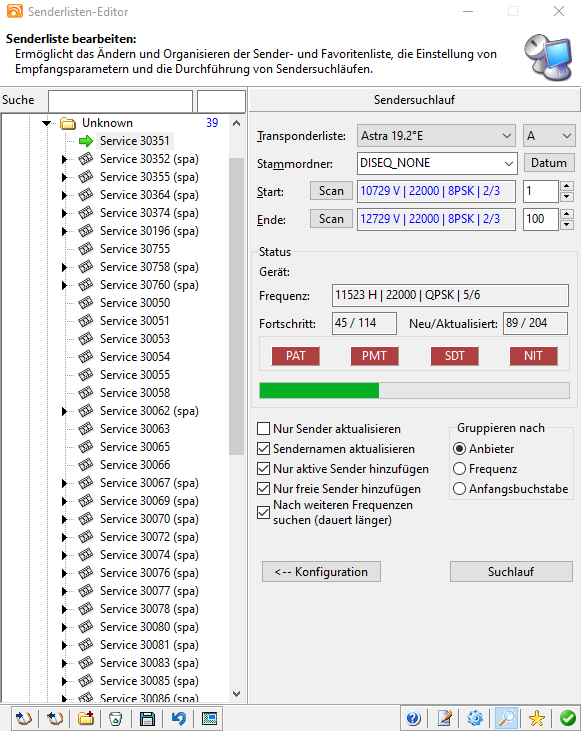Click the Start frequency field 10729 V

436,191
